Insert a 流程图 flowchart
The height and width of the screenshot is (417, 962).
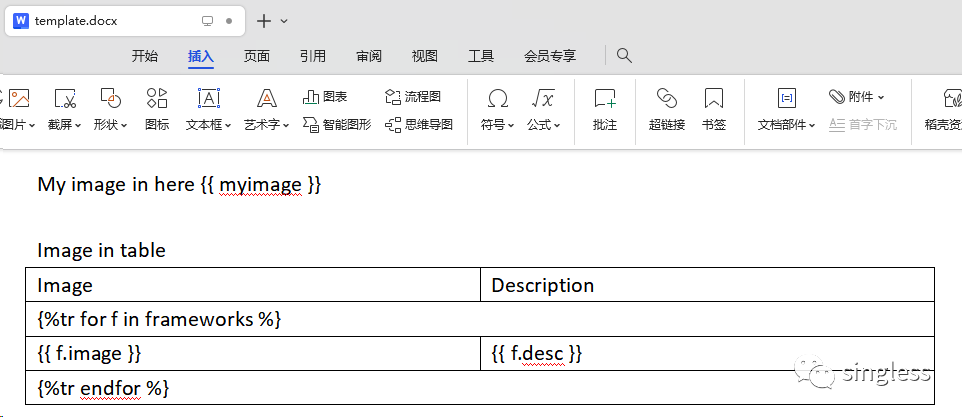(x=413, y=97)
